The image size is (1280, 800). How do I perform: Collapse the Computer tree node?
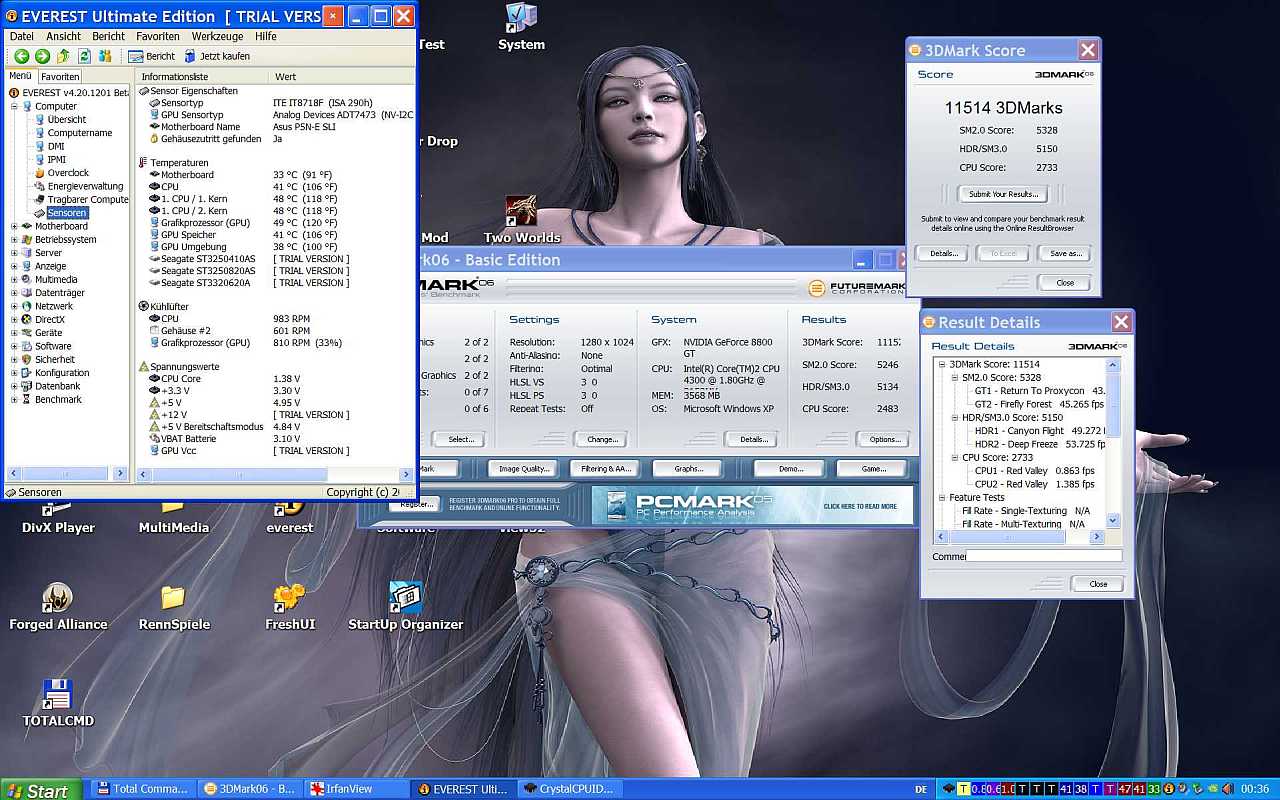[x=14, y=106]
